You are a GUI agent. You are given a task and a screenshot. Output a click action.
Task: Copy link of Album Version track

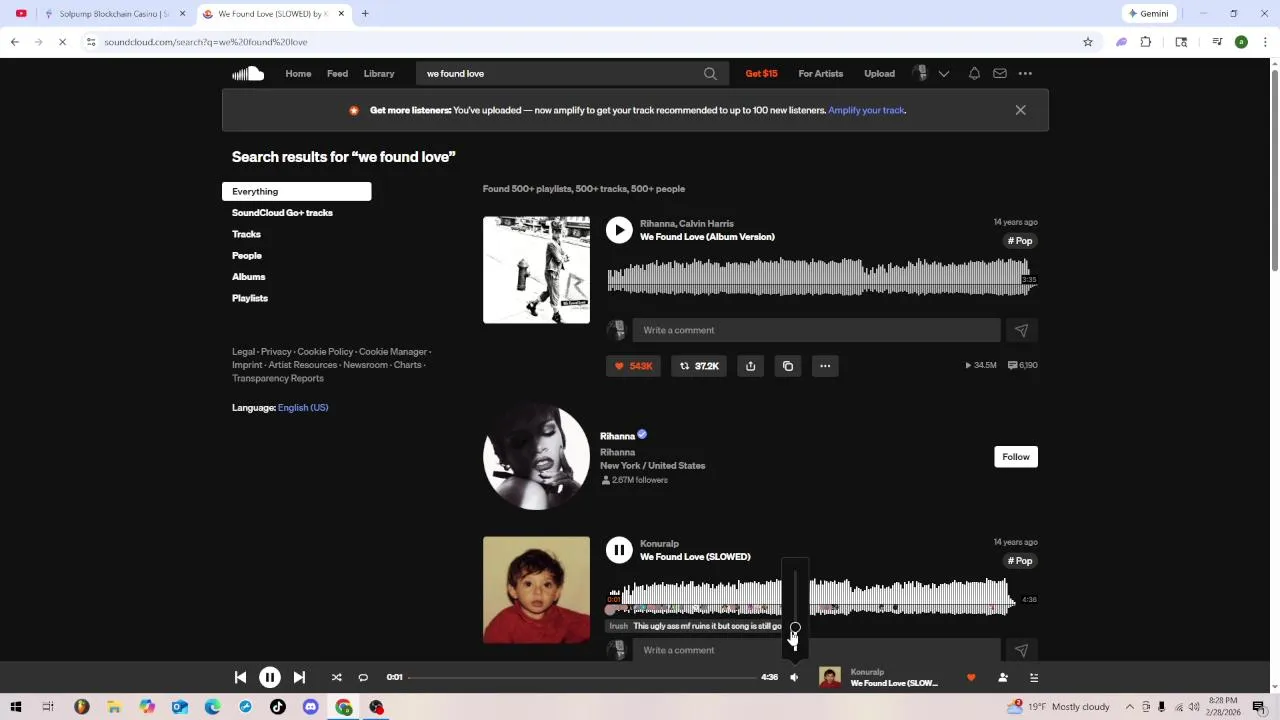click(788, 366)
